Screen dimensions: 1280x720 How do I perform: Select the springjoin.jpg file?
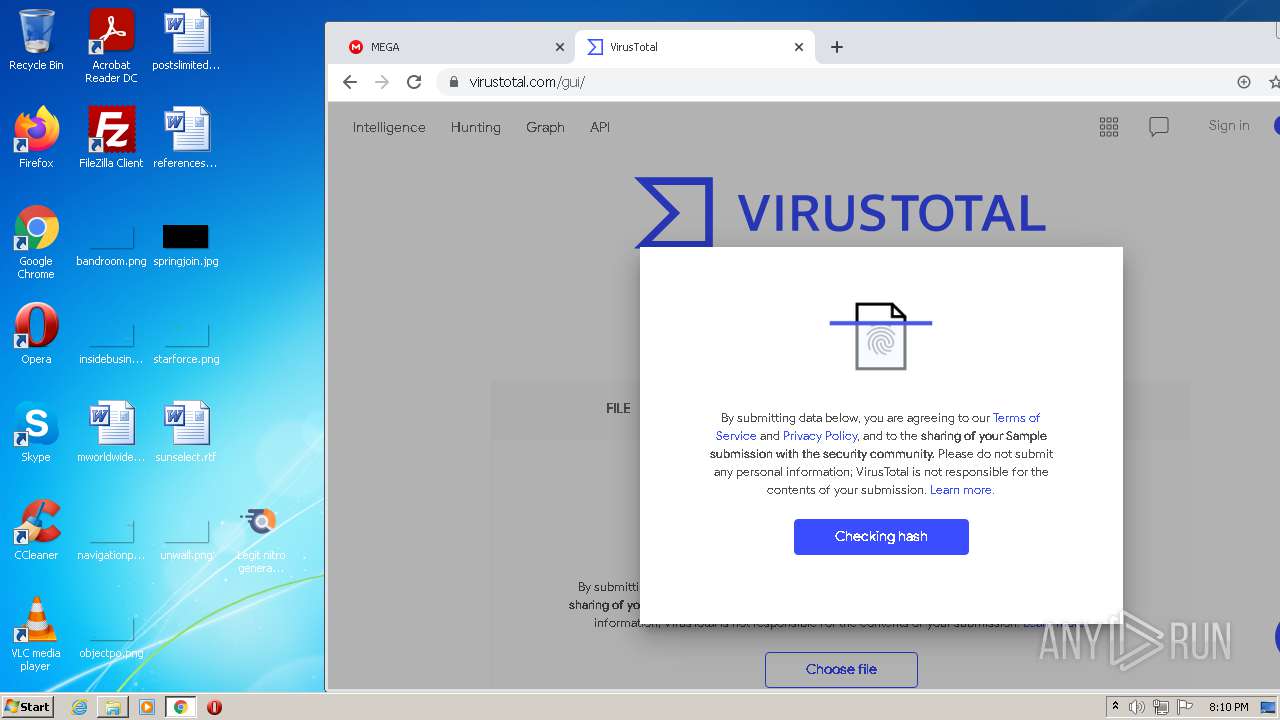pyautogui.click(x=186, y=245)
